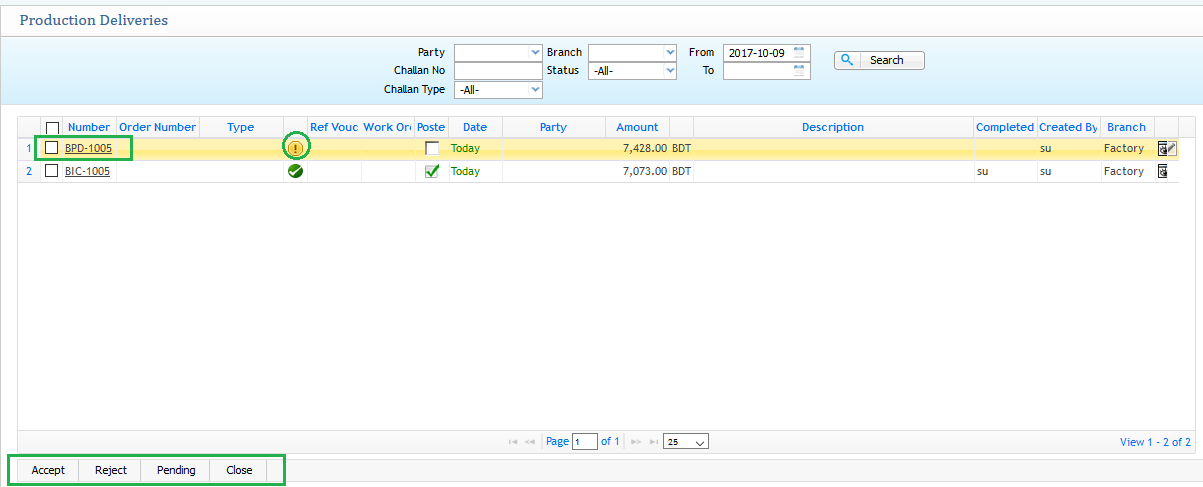The height and width of the screenshot is (487, 1203).
Task: Sort by the Number column header
Action: pyautogui.click(x=89, y=127)
